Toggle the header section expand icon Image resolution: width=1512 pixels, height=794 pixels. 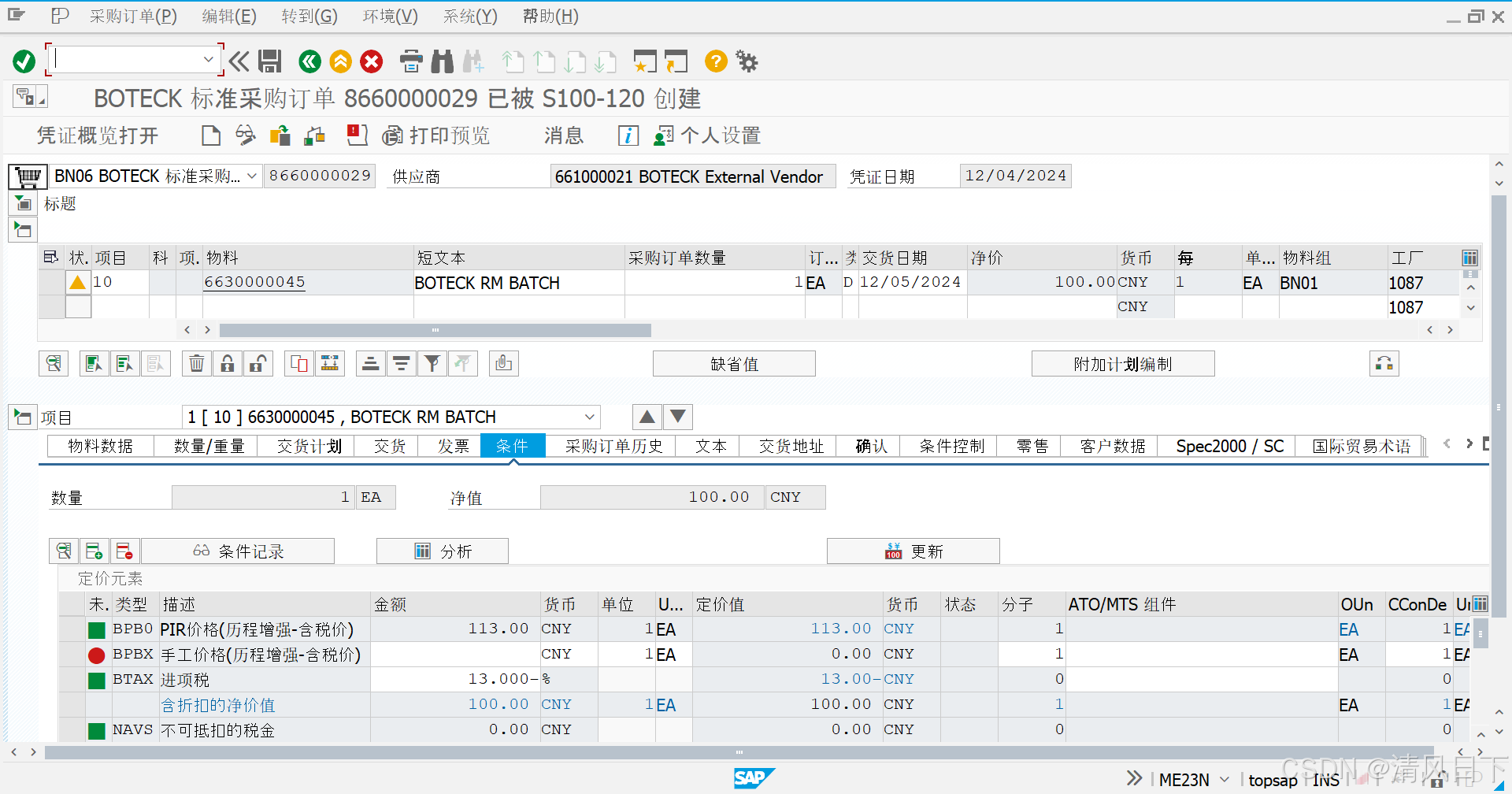24,204
